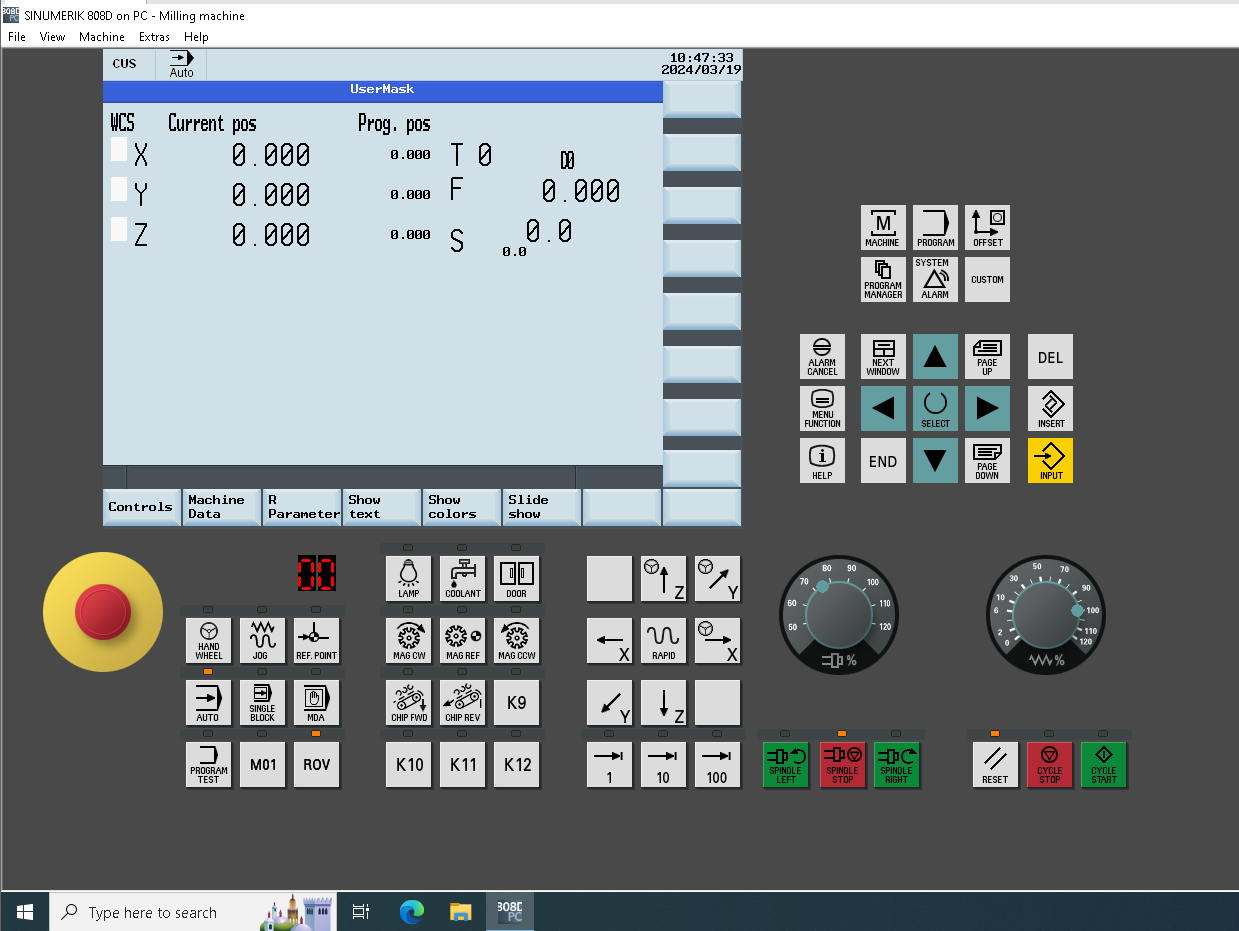The image size is (1239, 931).
Task: Click the K9 key
Action: tap(516, 703)
